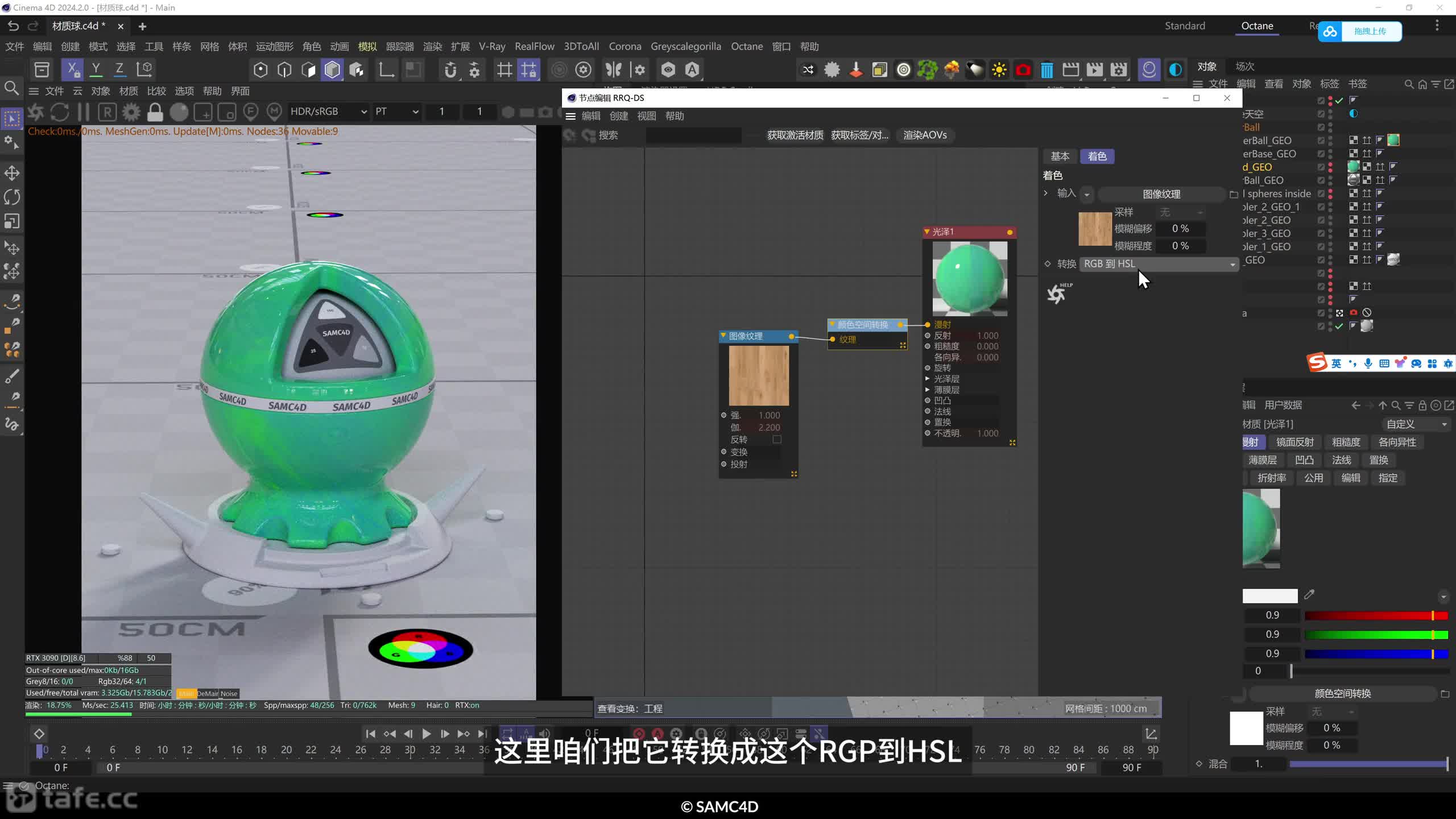Click the keyframe diamond icon above timeline
The image size is (1456, 819).
pos(39,734)
